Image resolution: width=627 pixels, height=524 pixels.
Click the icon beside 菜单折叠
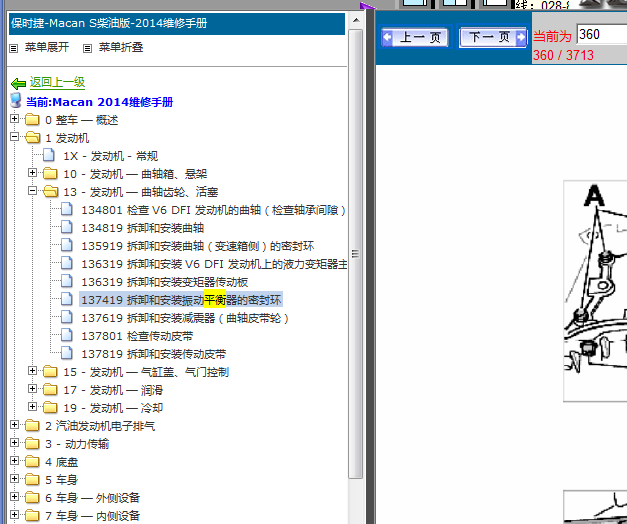click(x=87, y=48)
